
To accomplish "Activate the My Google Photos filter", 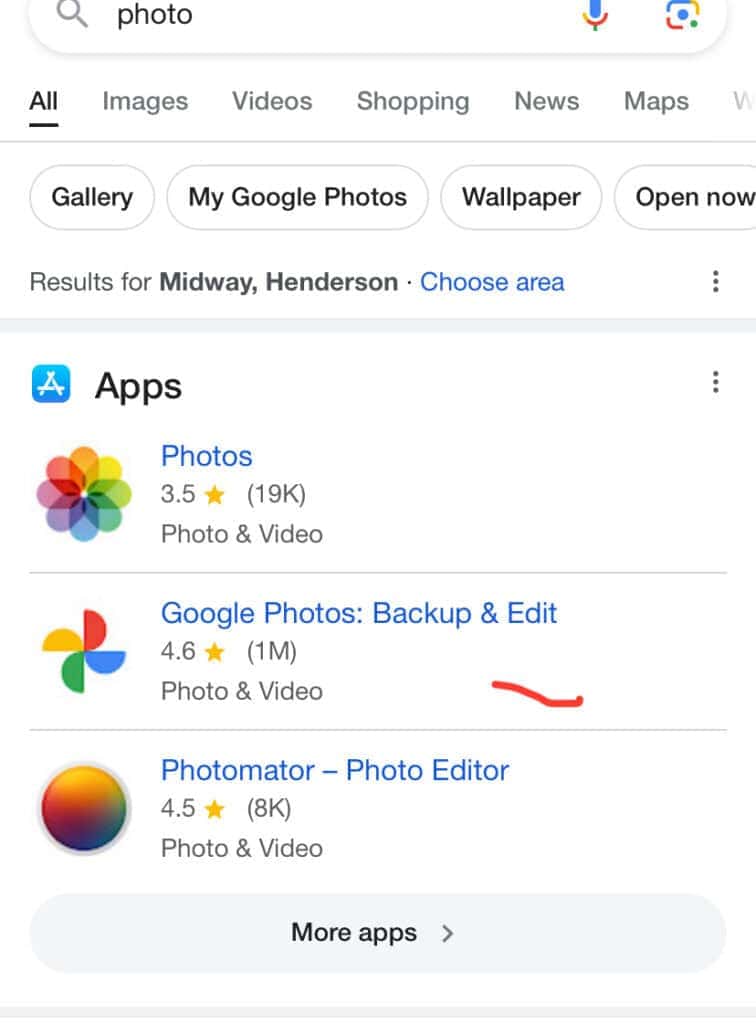I will pos(296,197).
